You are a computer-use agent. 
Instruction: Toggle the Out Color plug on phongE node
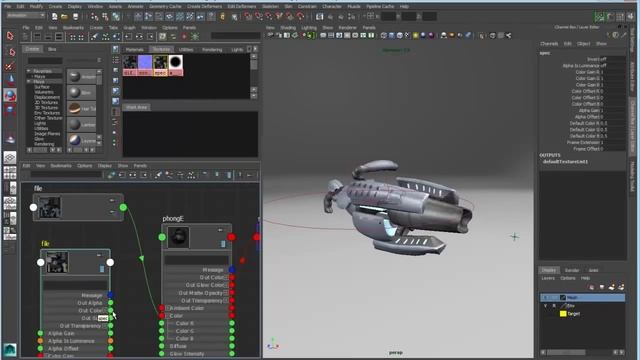point(232,278)
